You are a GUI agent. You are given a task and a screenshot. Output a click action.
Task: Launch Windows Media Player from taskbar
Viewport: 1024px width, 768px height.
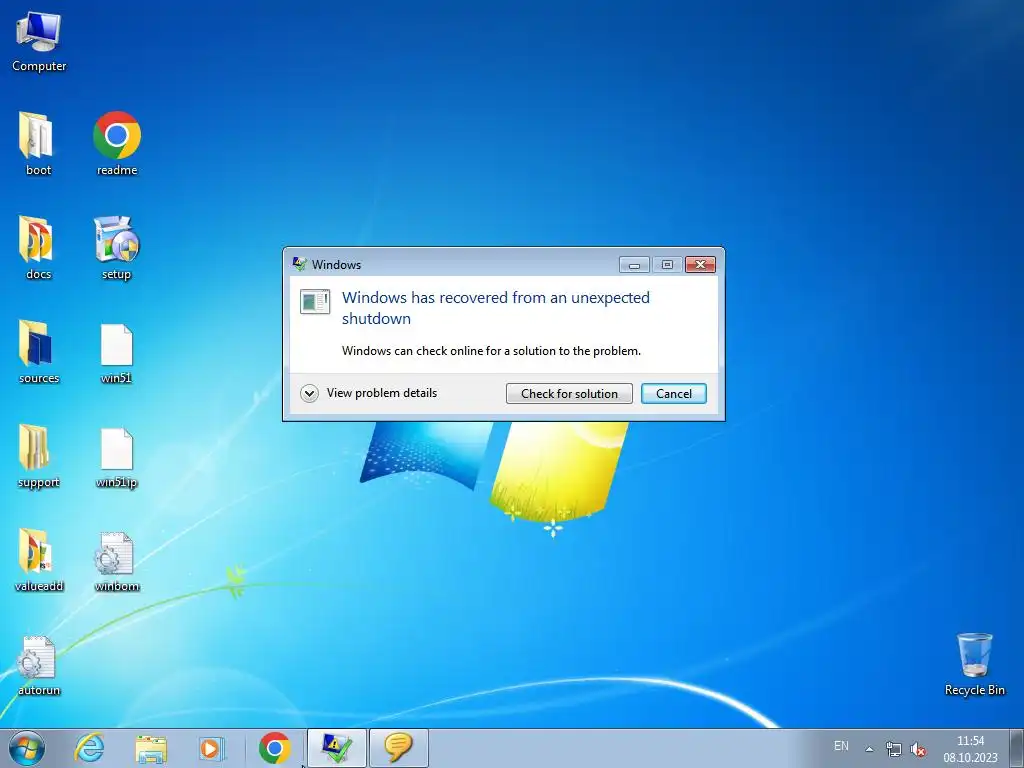(x=212, y=748)
